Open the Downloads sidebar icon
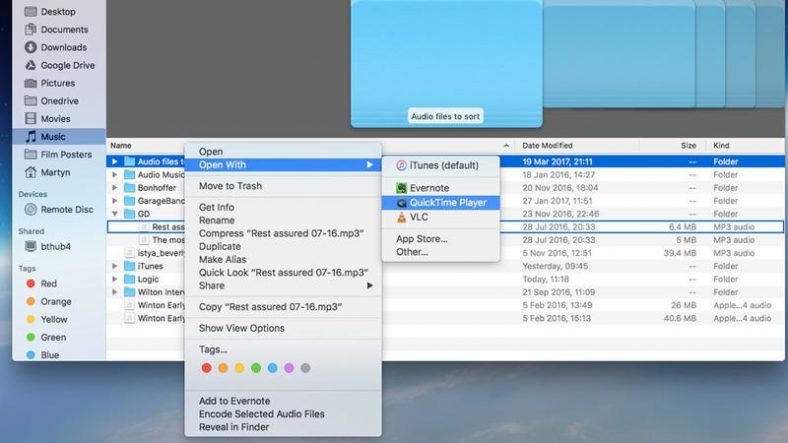The image size is (788, 443). tap(31, 47)
